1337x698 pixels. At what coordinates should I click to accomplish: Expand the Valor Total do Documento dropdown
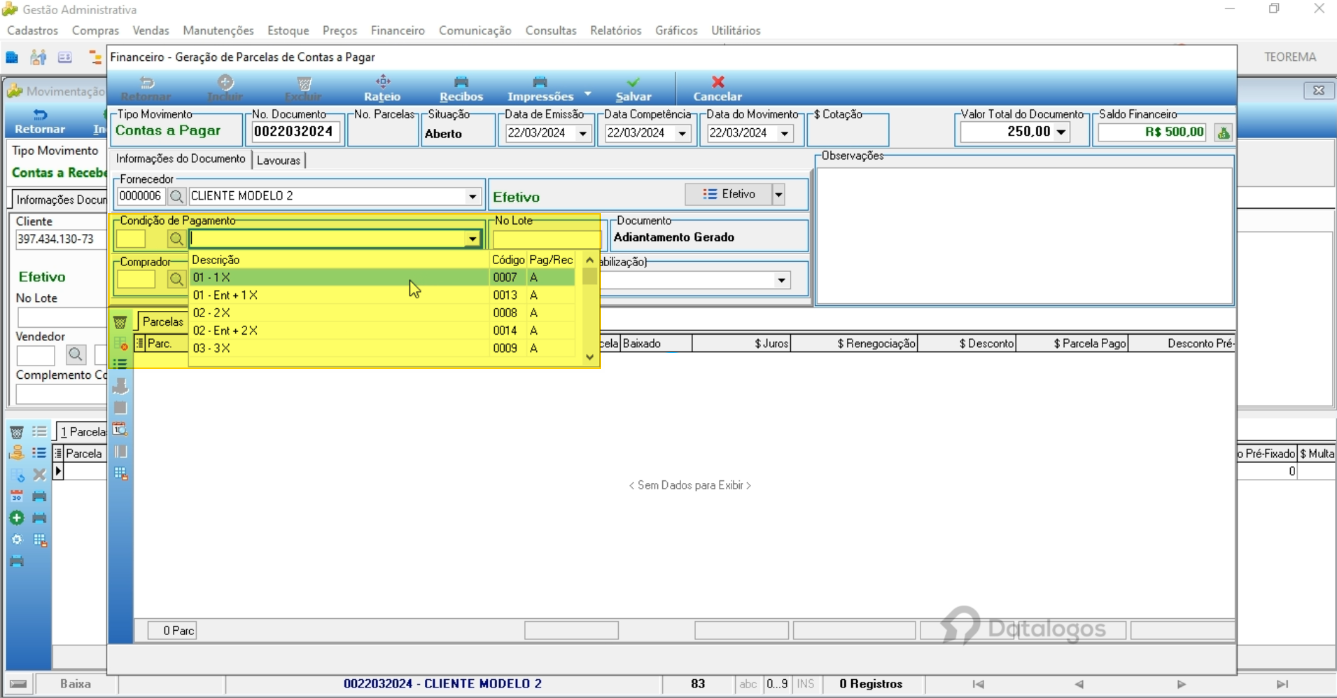click(x=1061, y=132)
